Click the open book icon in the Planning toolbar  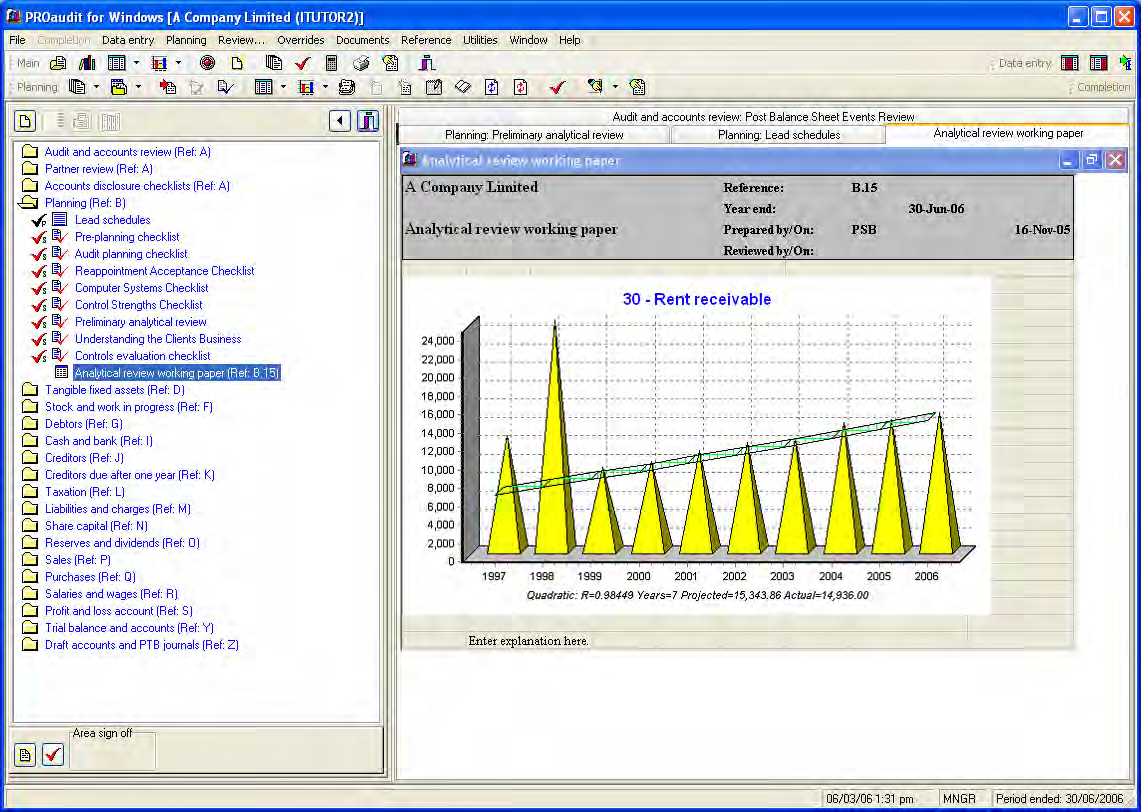[x=463, y=87]
